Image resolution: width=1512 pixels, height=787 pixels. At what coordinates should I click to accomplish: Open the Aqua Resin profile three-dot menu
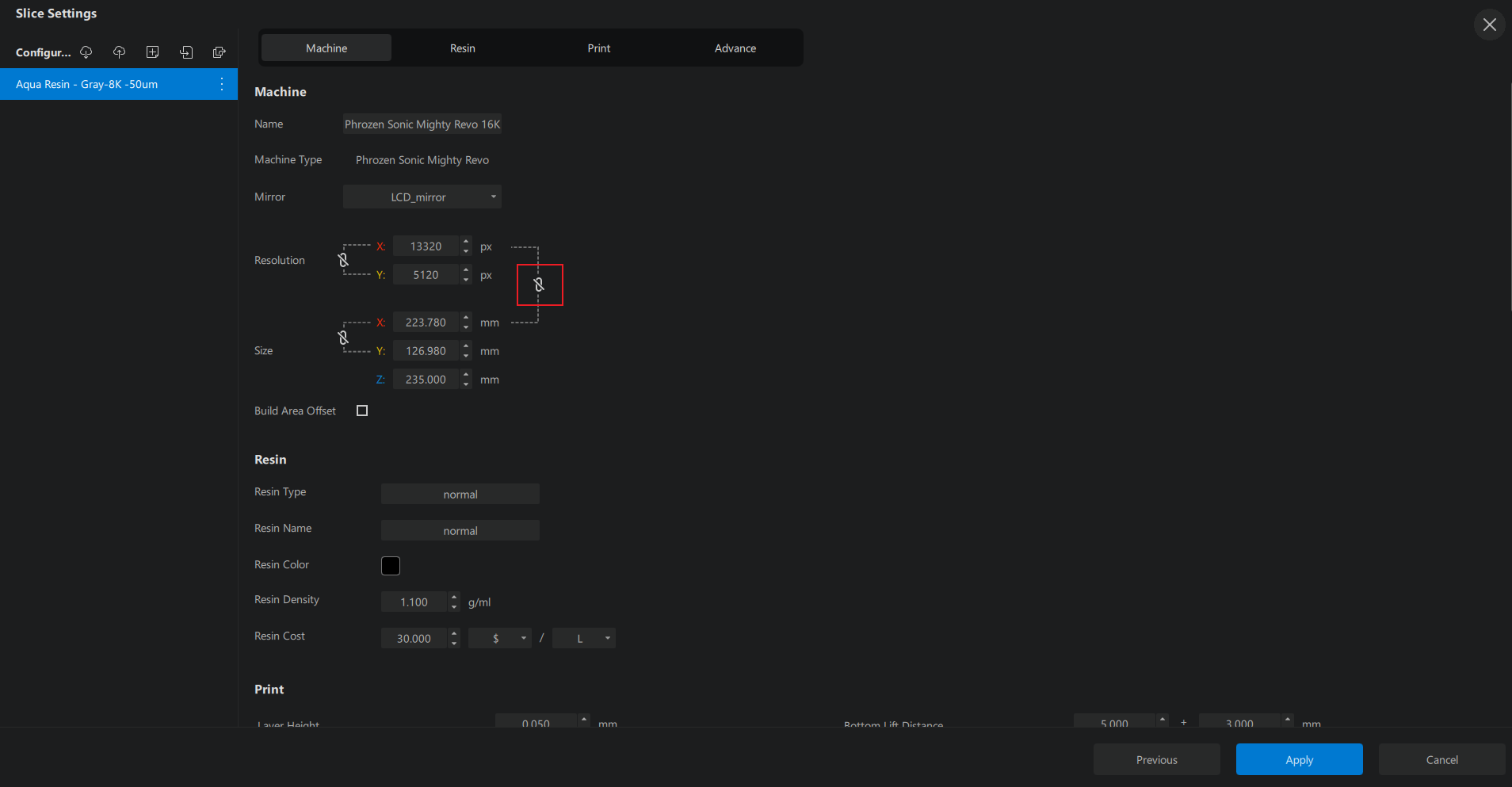click(222, 84)
